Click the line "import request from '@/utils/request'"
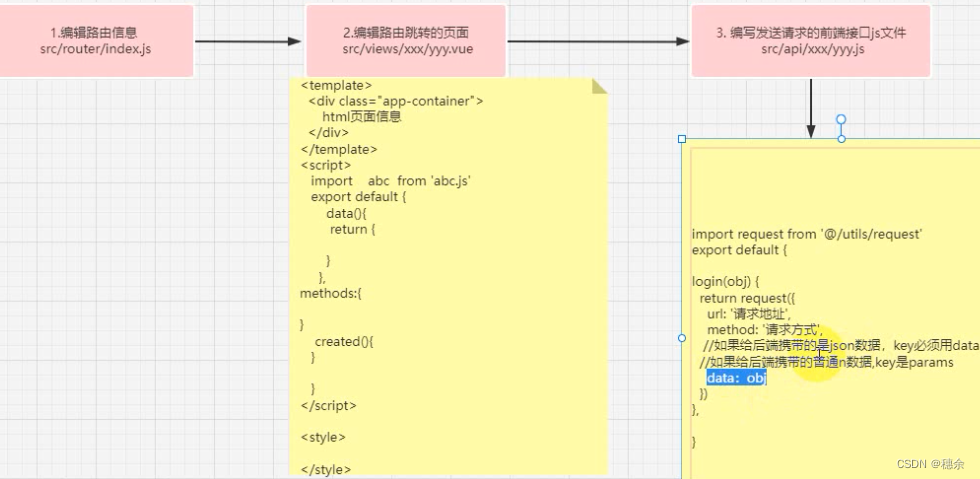Screen dimensions: 980x479 808,234
